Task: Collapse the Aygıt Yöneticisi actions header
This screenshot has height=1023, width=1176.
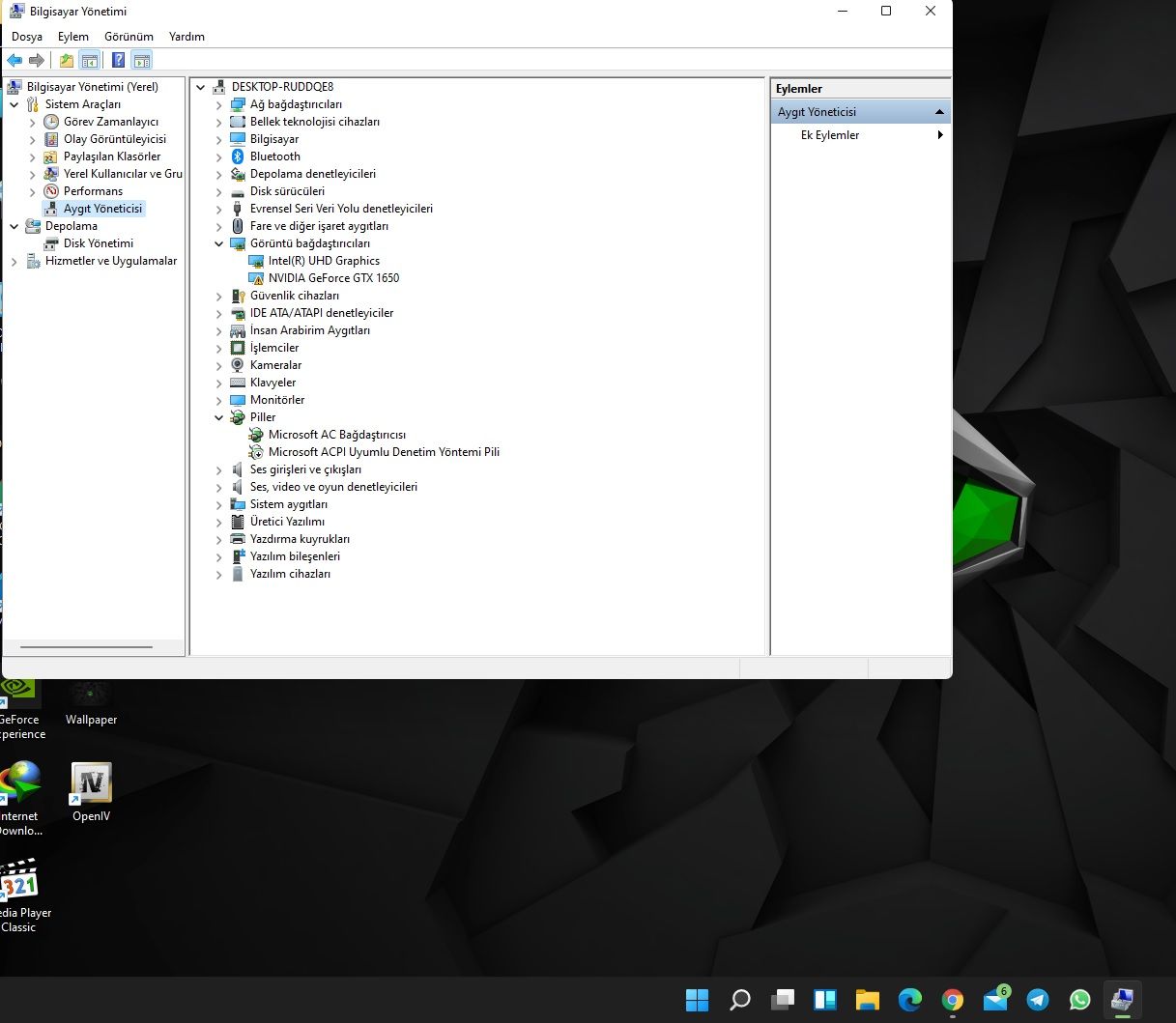Action: 938,112
